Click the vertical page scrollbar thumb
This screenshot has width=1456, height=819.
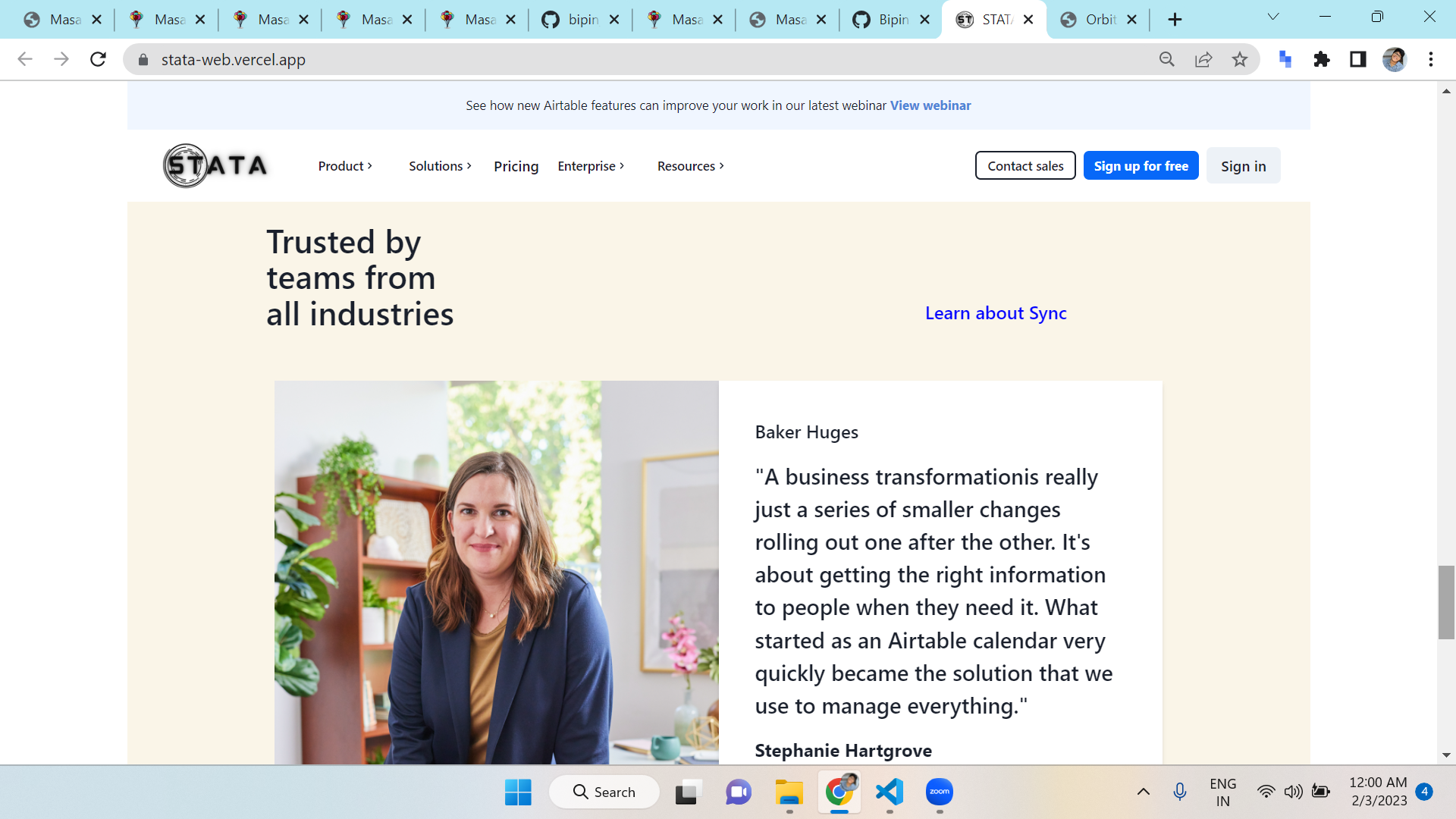[1446, 602]
